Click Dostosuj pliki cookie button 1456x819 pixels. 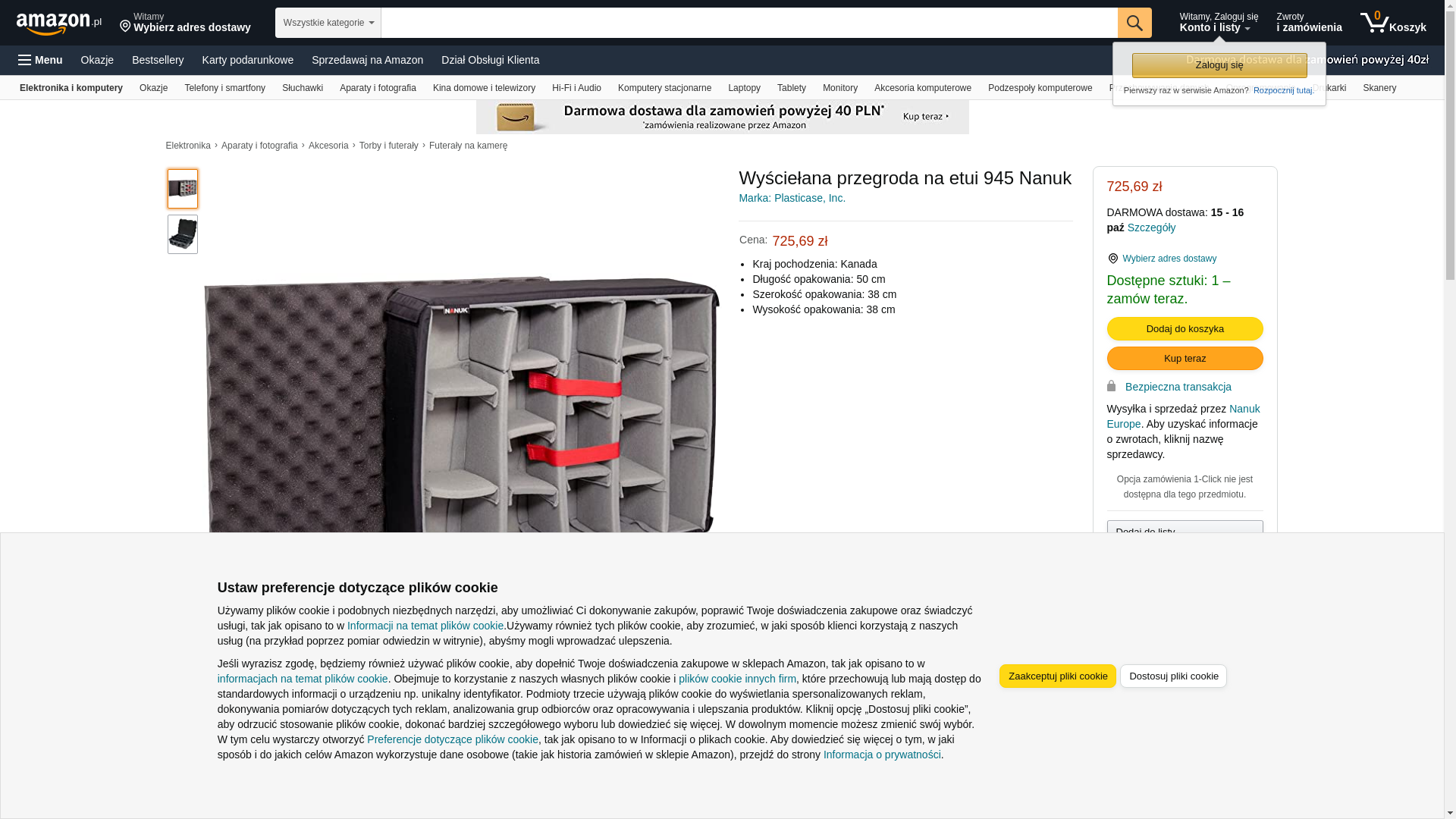pyautogui.click(x=1173, y=676)
